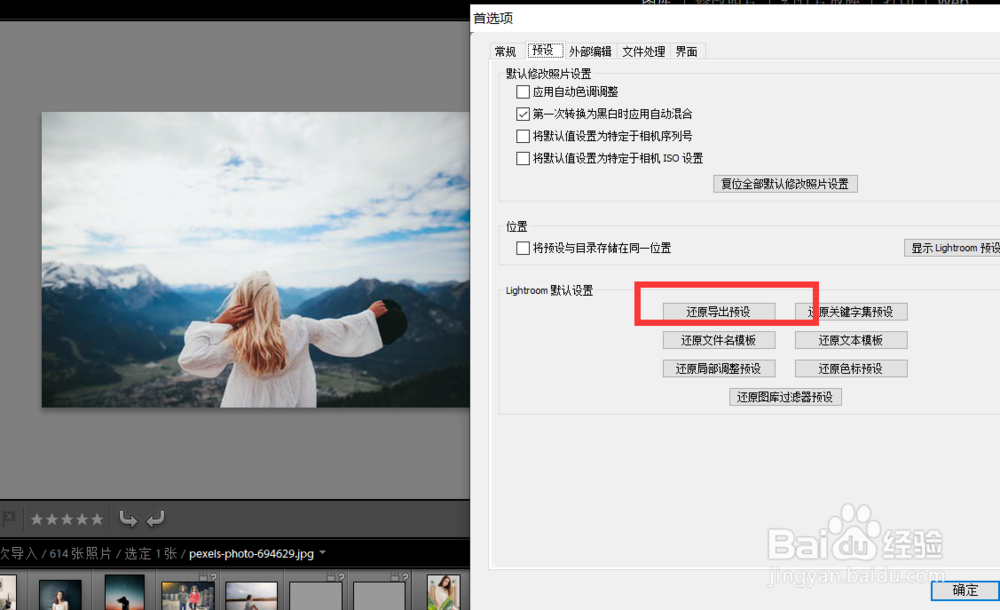Set rating with the third star
The height and width of the screenshot is (610, 1000).
(67, 519)
